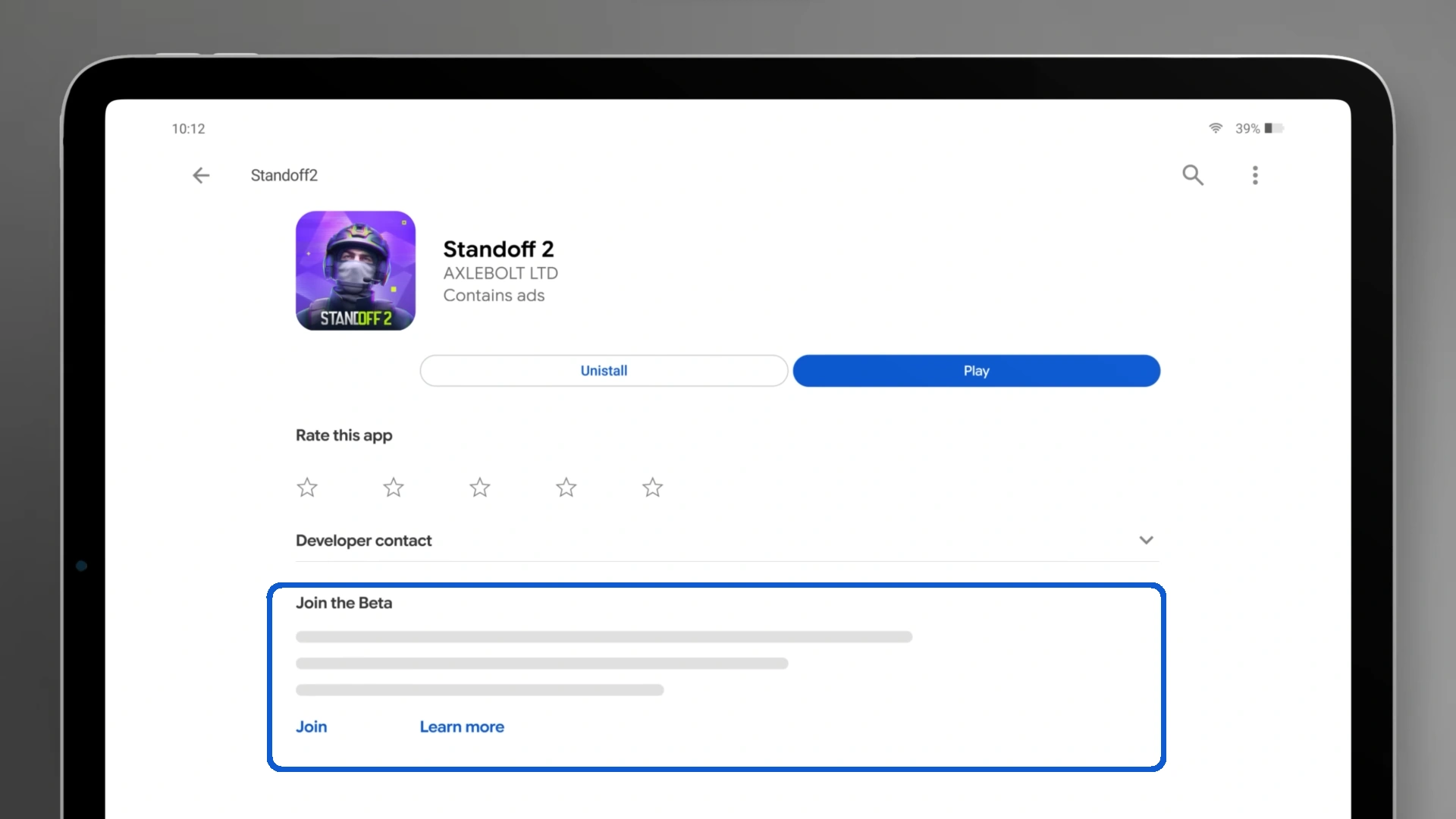Rate the app three stars
The image size is (1456, 819).
pyautogui.click(x=480, y=487)
